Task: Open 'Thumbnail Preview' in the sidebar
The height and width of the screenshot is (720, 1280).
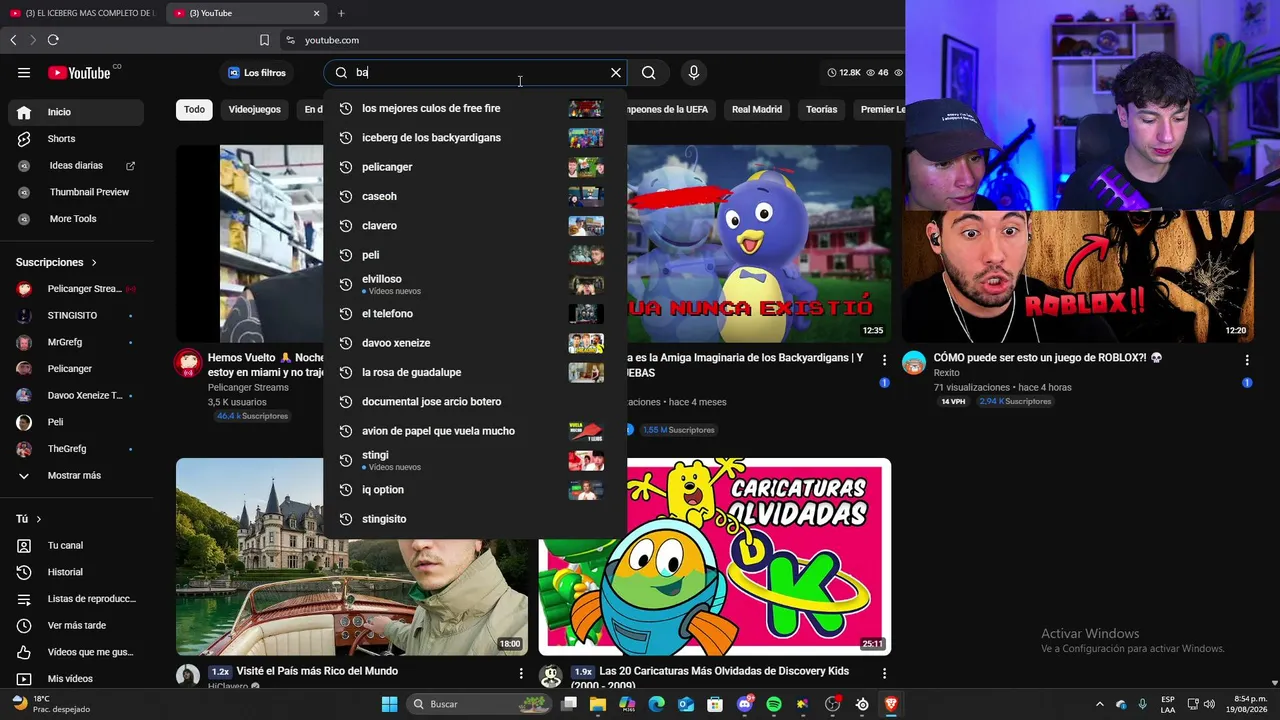Action: (76, 192)
